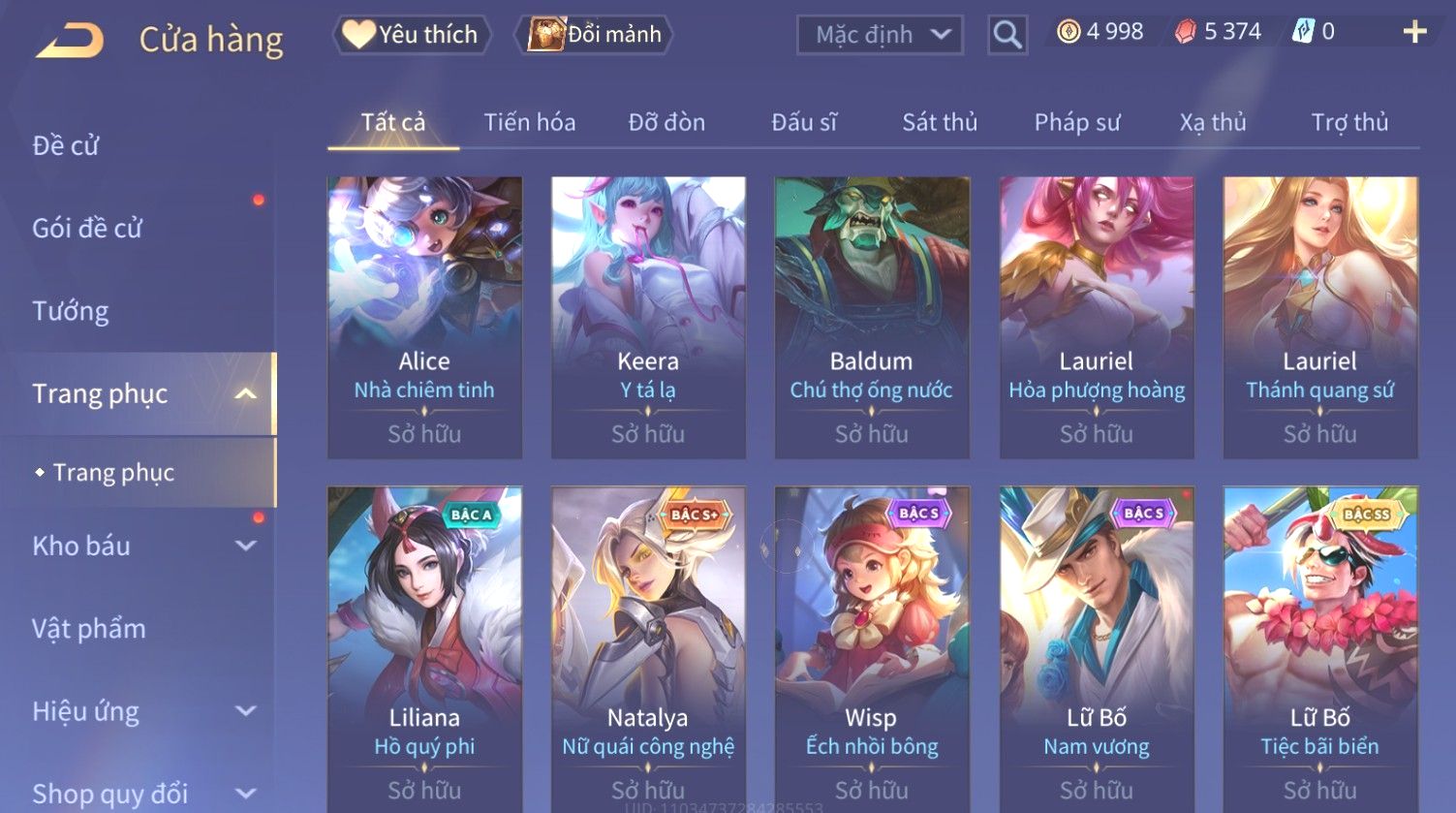Switch to the Pháp sư tab
Image resolution: width=1456 pixels, height=813 pixels.
pos(1076,122)
